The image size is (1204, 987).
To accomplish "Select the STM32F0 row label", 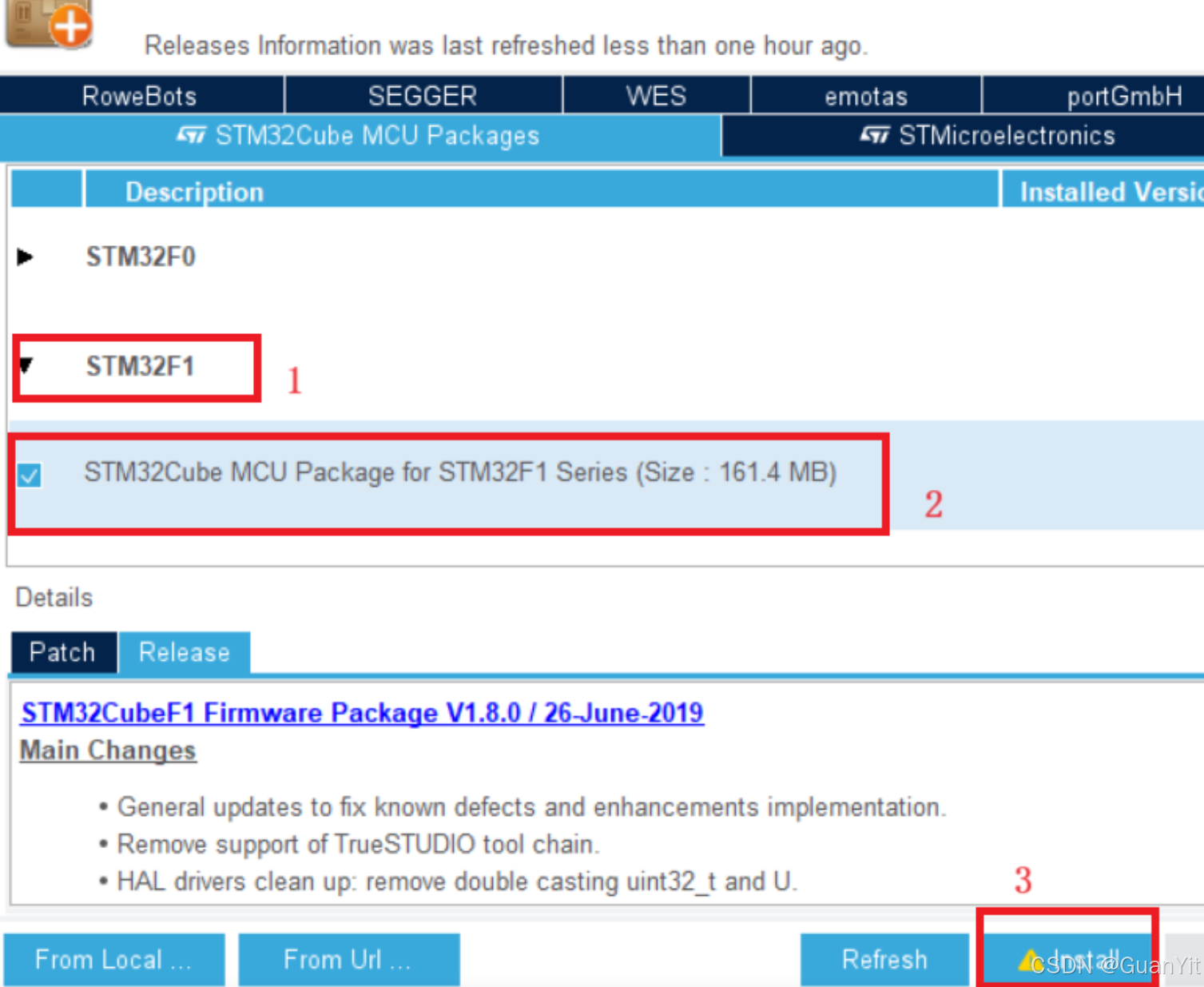I will click(141, 257).
